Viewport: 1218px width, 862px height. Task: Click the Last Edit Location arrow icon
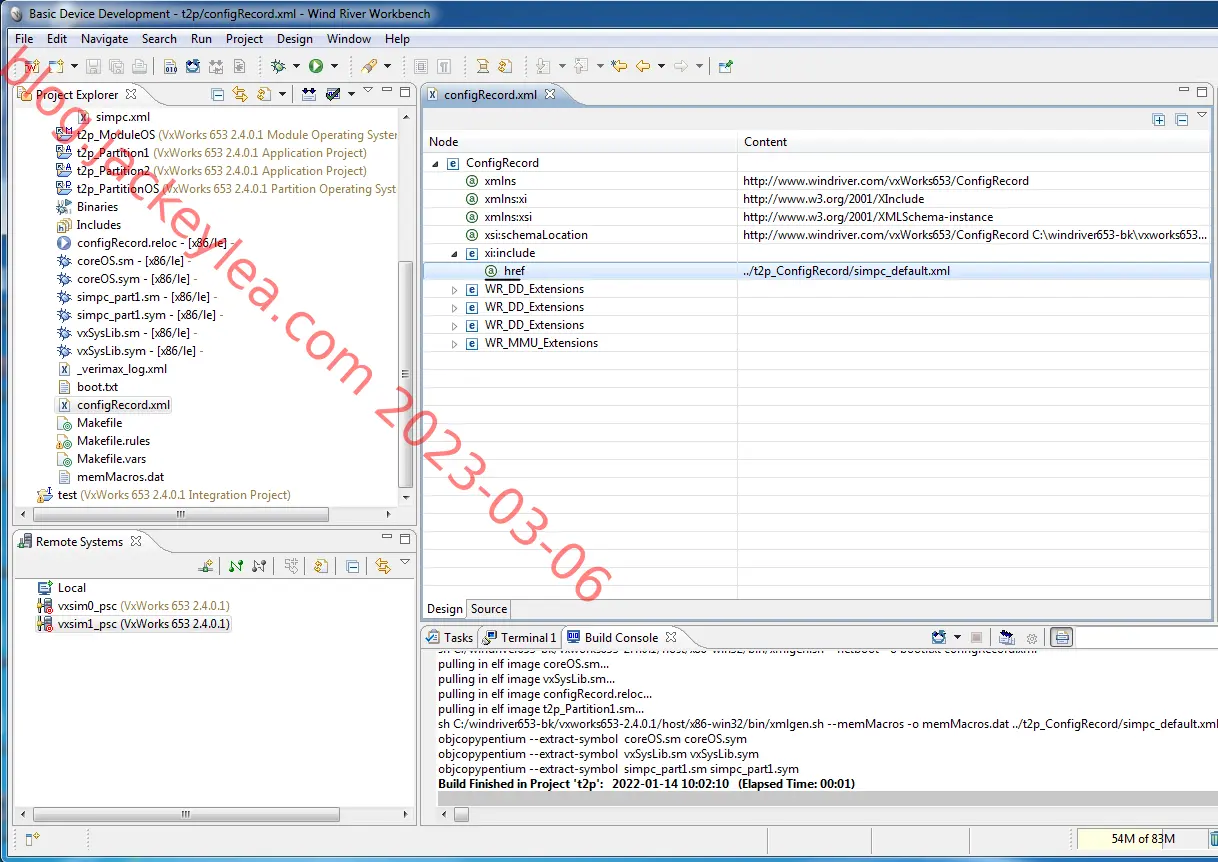coord(619,66)
